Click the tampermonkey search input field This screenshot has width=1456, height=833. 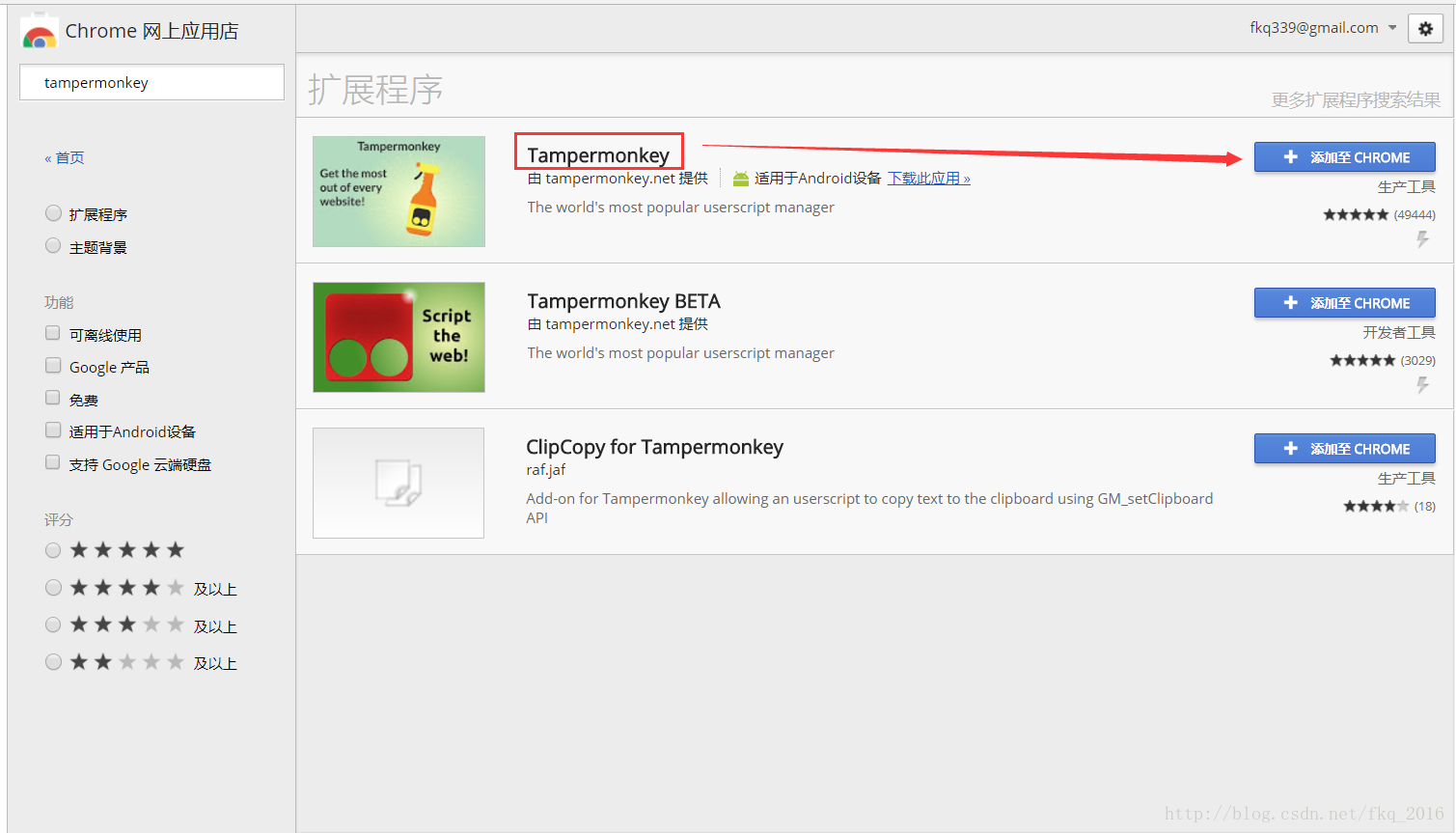[151, 83]
